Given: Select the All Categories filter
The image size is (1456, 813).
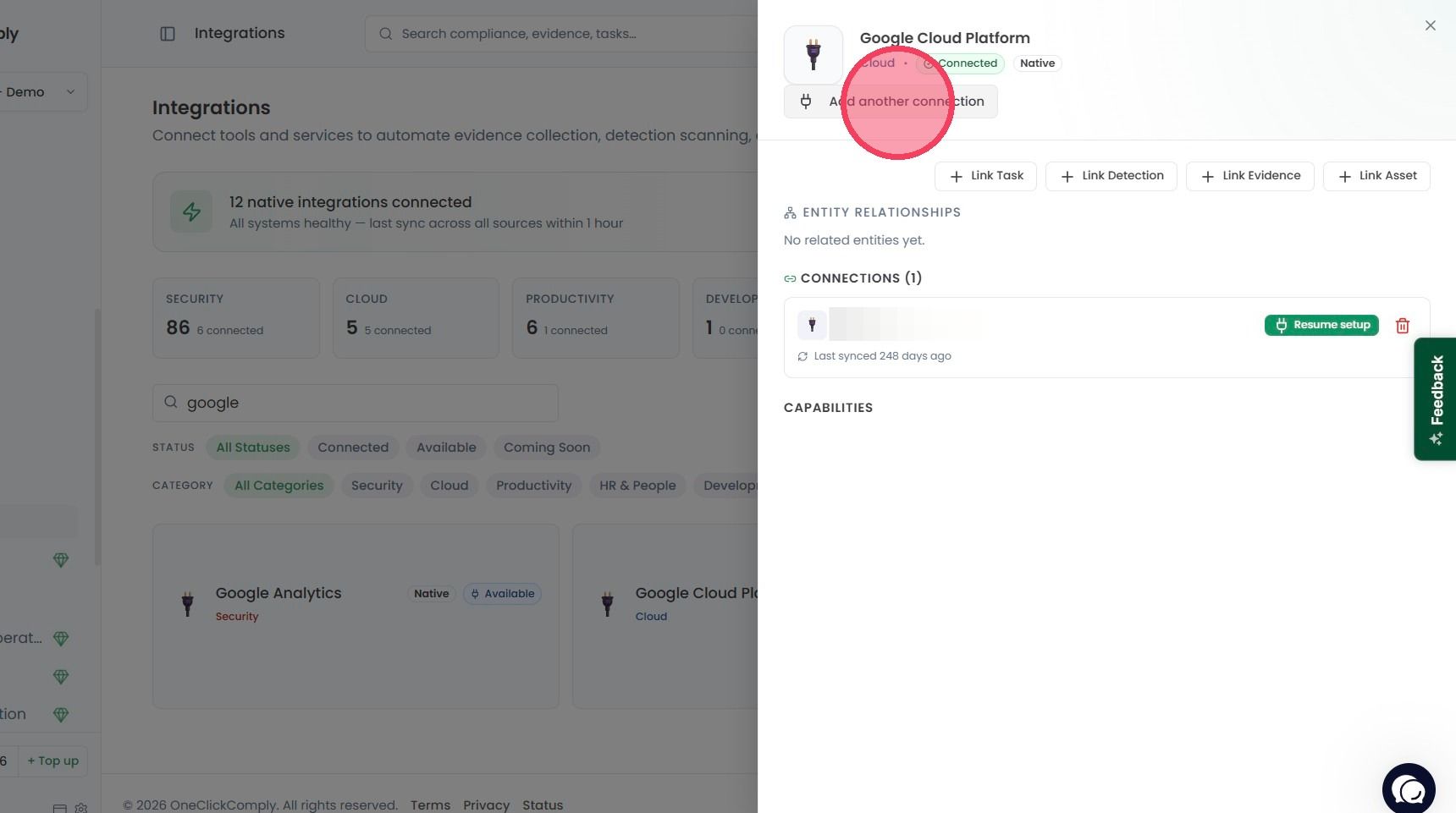Looking at the screenshot, I should [x=279, y=486].
